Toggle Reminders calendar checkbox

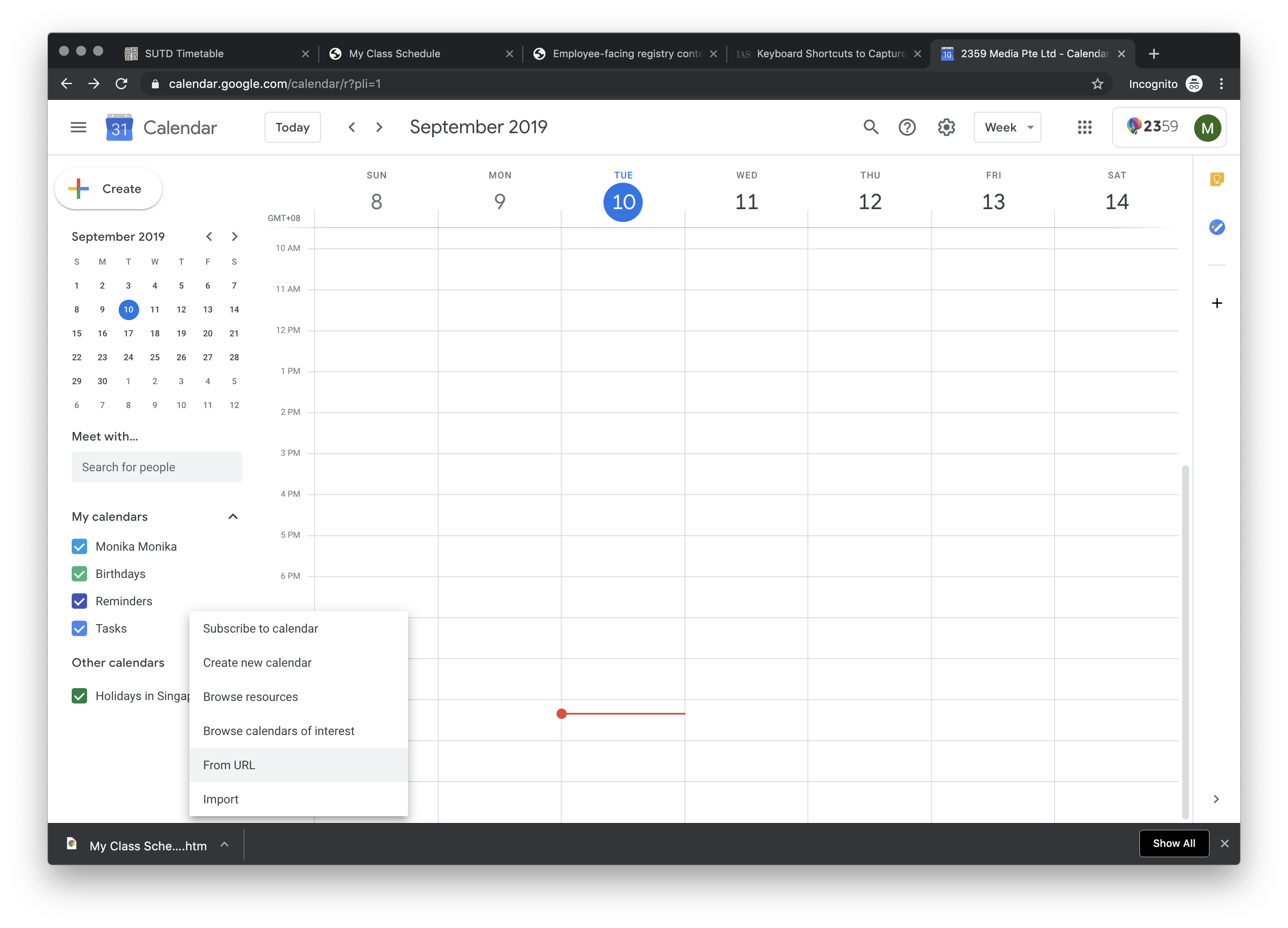(80, 601)
